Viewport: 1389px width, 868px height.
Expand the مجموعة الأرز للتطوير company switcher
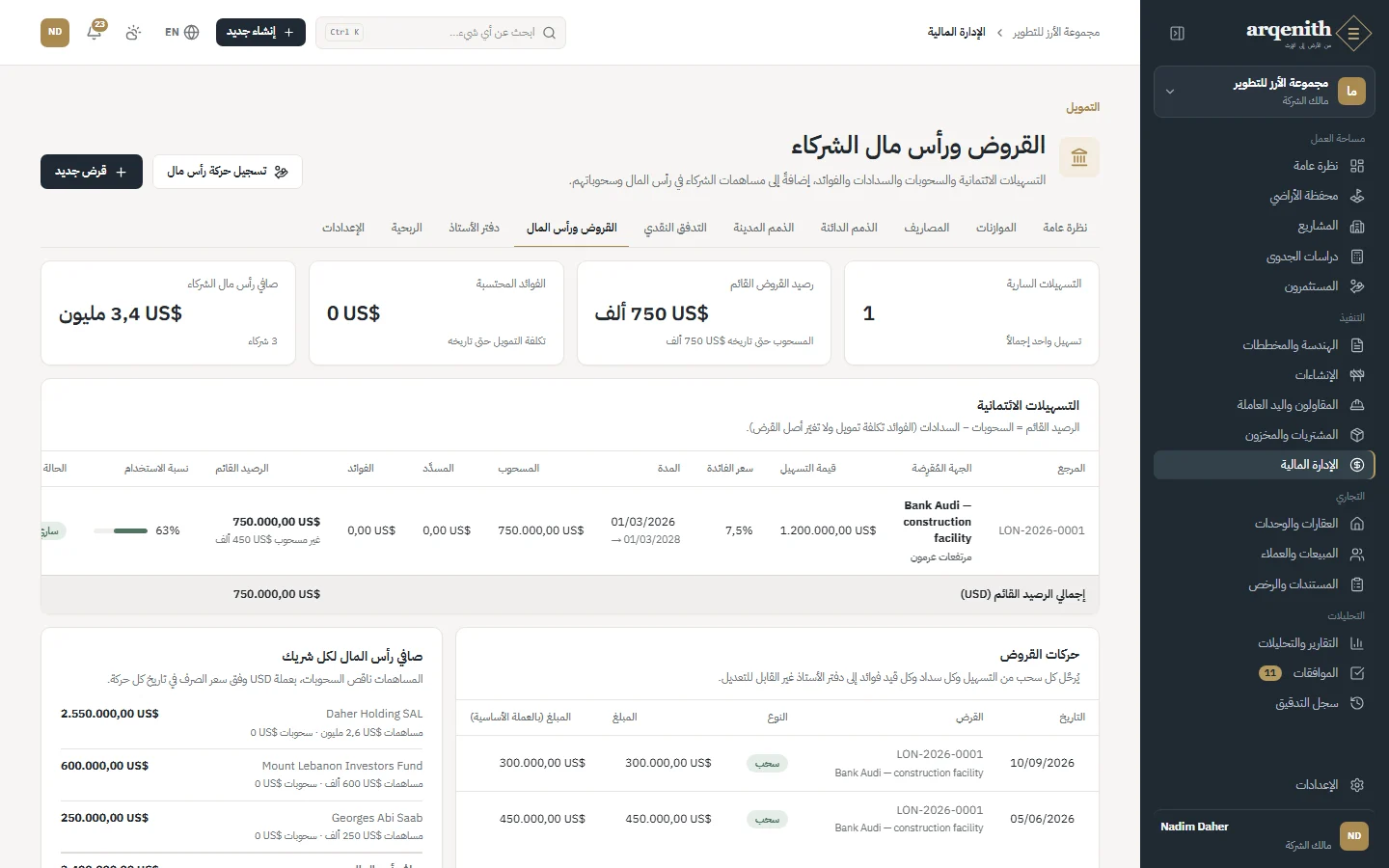(x=1265, y=92)
